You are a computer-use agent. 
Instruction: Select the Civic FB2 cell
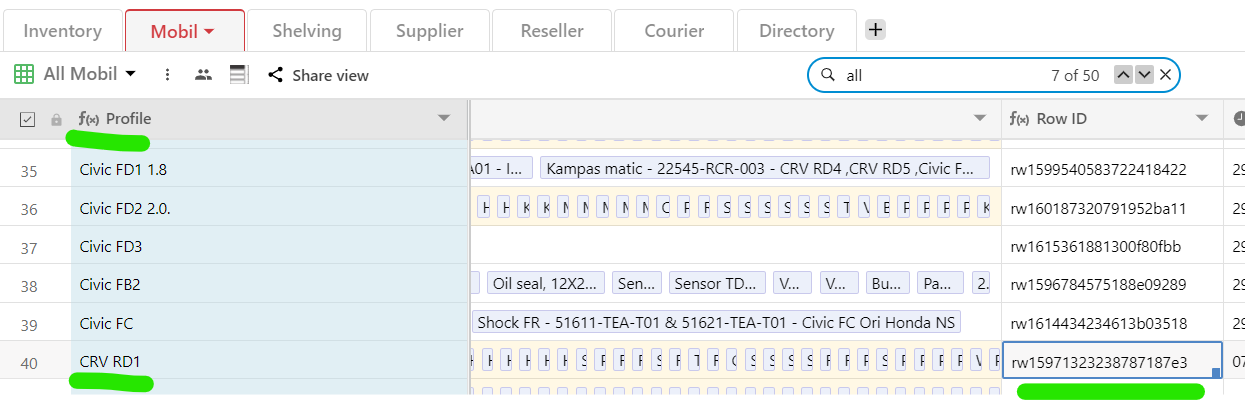[x=269, y=285]
